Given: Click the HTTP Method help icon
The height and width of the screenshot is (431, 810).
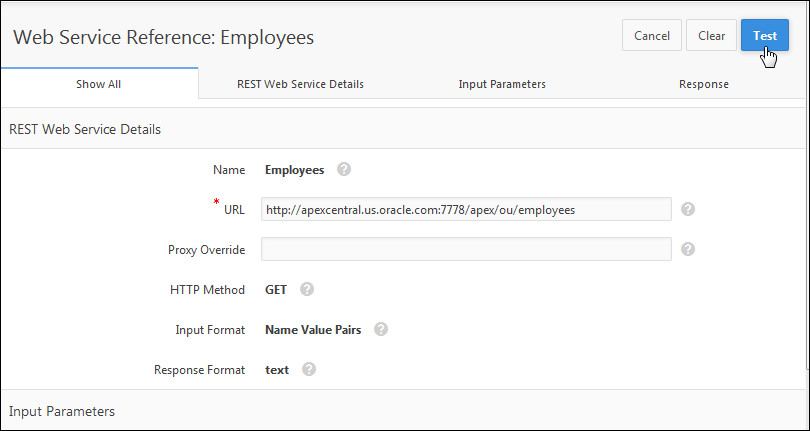Looking at the screenshot, I should [307, 289].
